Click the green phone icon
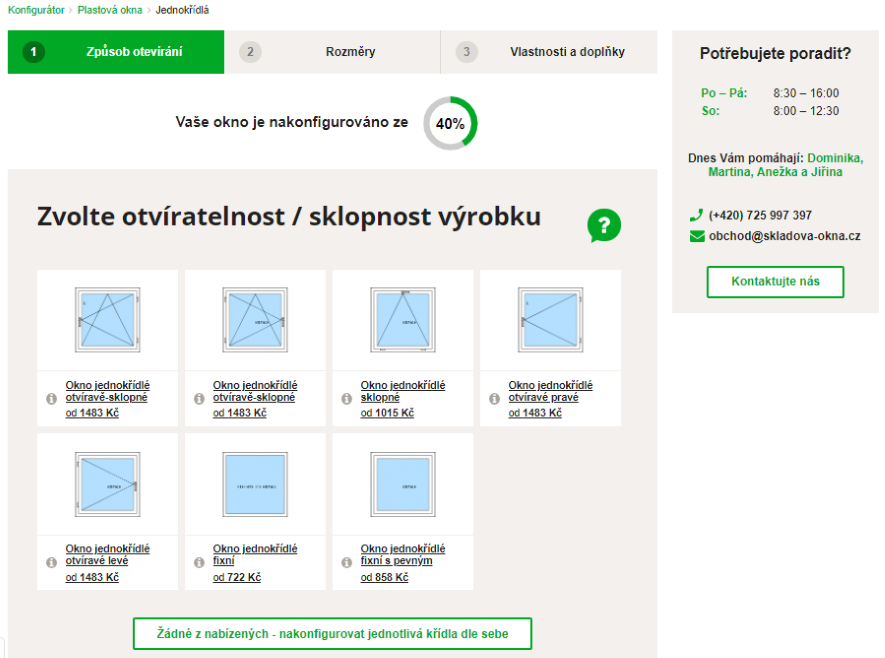Image resolution: width=885 pixels, height=658 pixels. pyautogui.click(x=696, y=215)
